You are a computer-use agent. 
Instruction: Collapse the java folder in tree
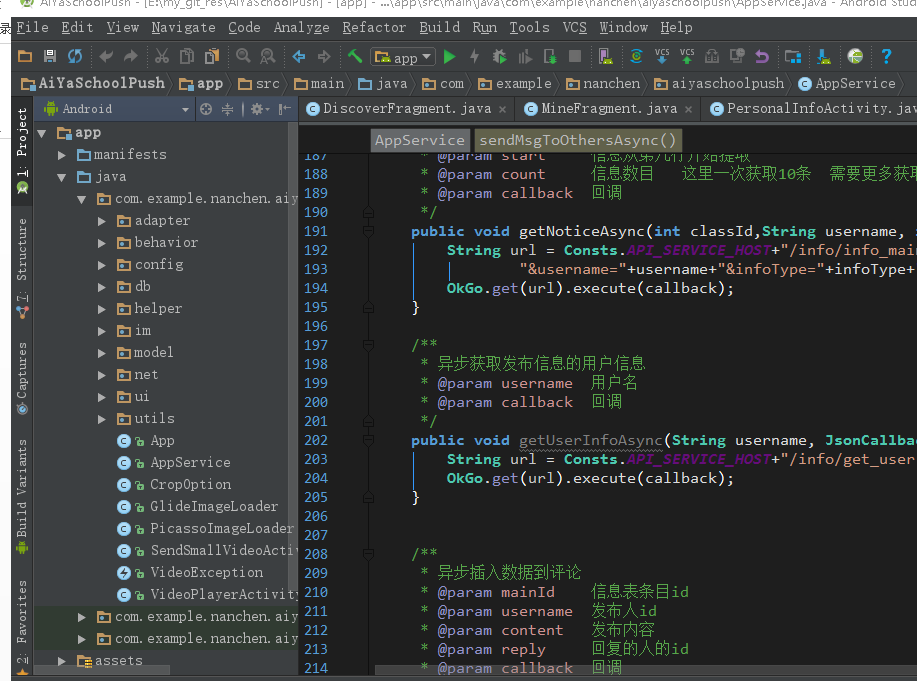point(62,177)
